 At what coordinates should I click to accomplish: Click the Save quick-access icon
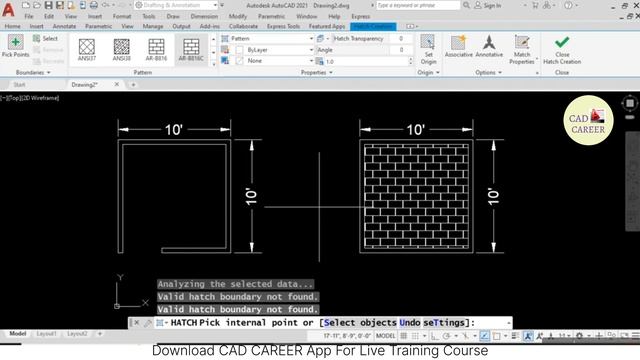click(x=49, y=5)
